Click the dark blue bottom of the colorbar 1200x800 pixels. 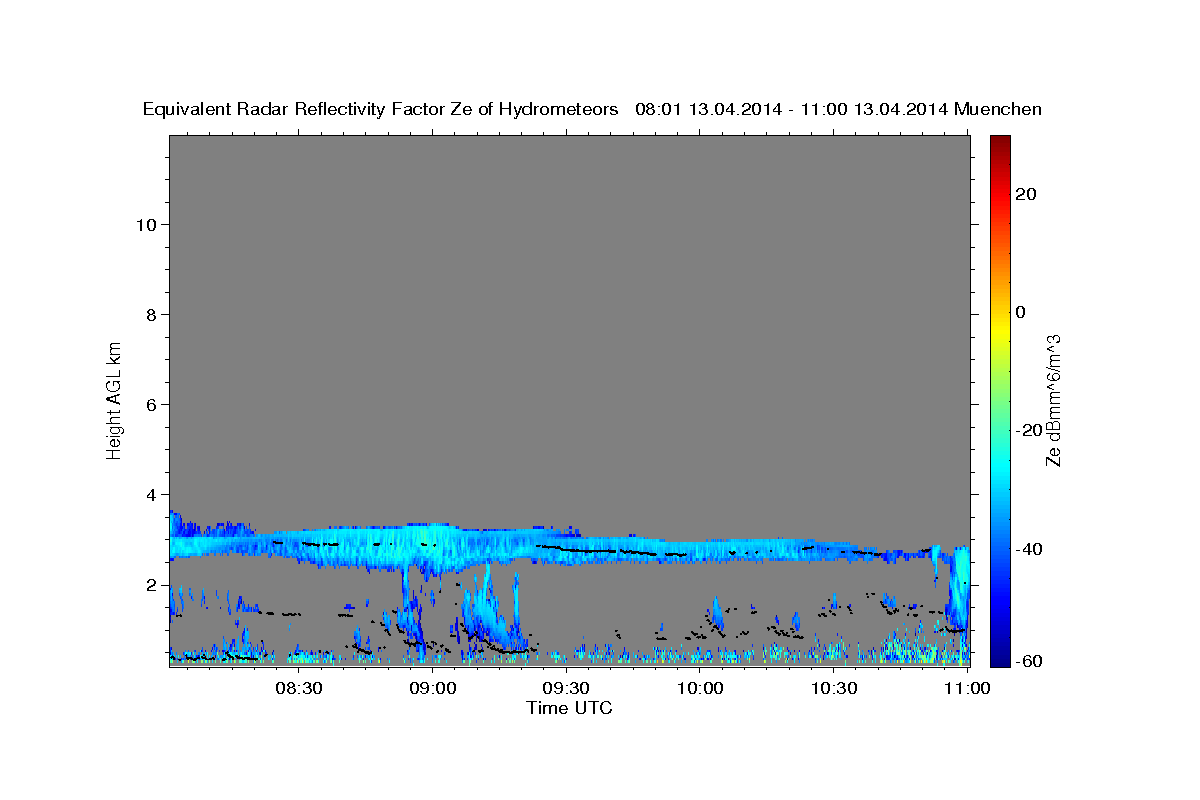coord(1000,645)
